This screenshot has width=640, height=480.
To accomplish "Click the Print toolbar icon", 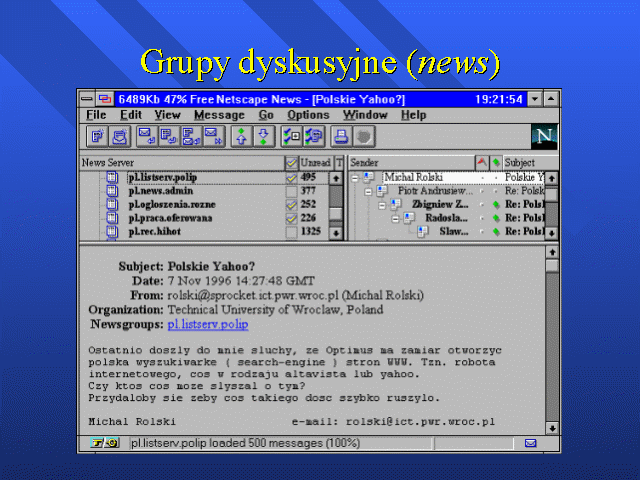I will (x=341, y=136).
